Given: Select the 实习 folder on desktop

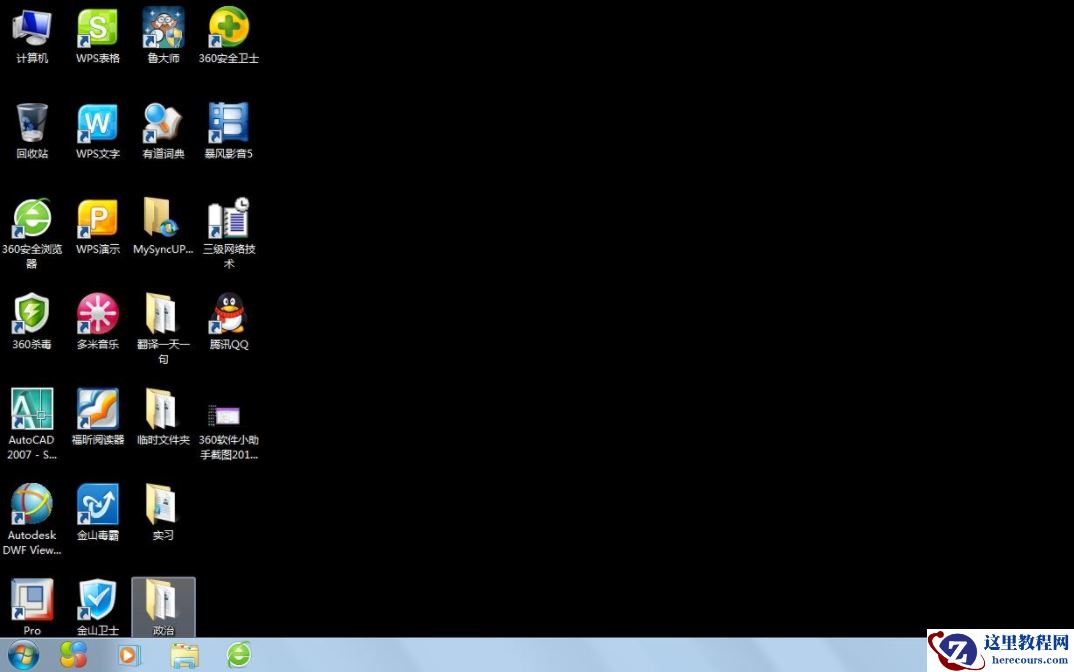Looking at the screenshot, I should [x=162, y=505].
